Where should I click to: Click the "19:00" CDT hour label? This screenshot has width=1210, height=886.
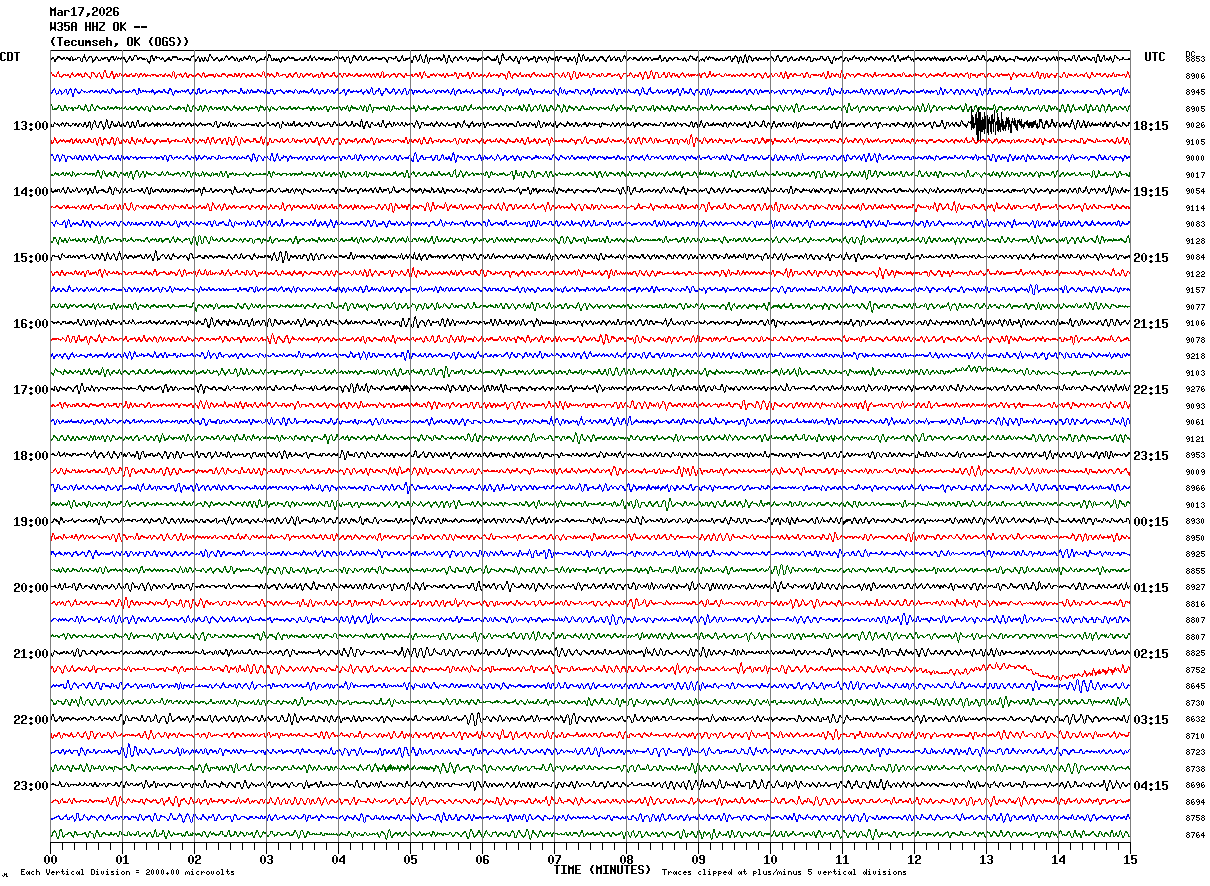[30, 522]
